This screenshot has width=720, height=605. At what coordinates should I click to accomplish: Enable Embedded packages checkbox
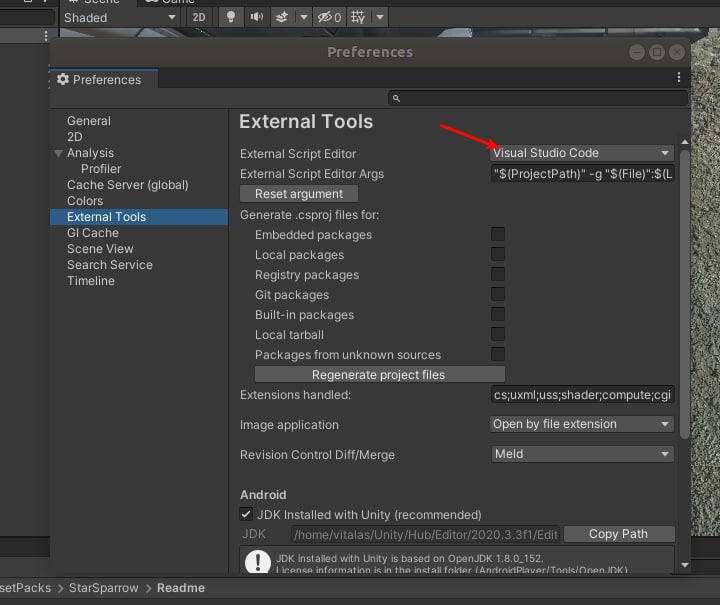[x=498, y=234]
